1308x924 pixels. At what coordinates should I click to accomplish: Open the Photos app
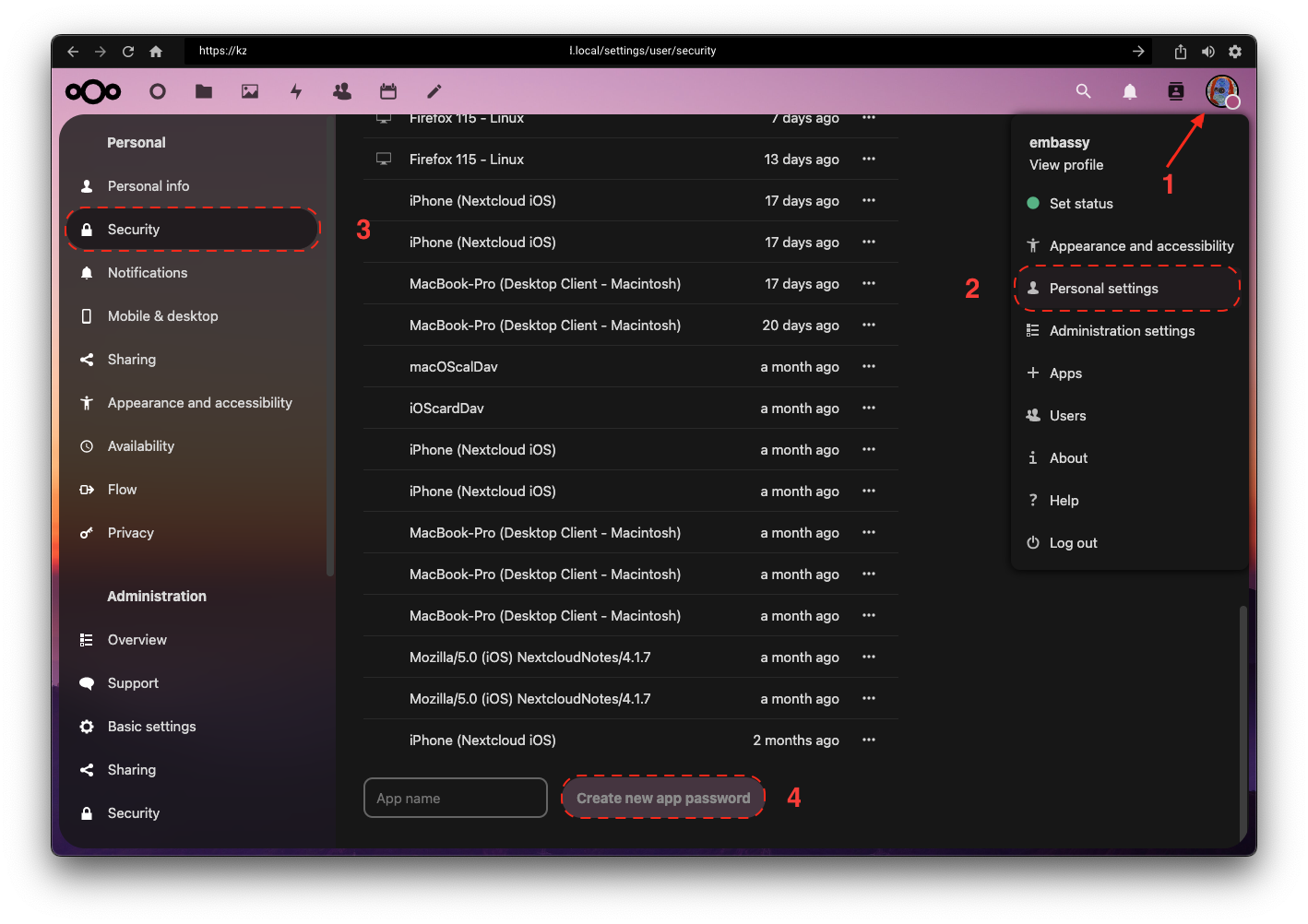(249, 91)
